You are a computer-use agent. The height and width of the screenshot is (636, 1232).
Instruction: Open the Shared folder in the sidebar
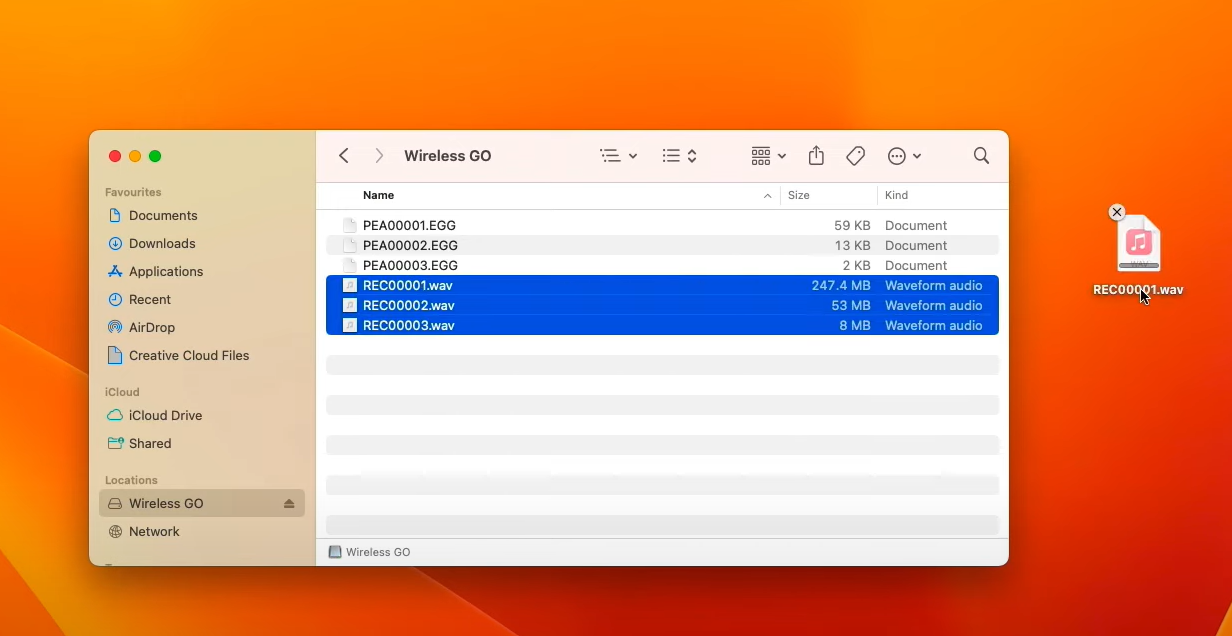[202, 443]
